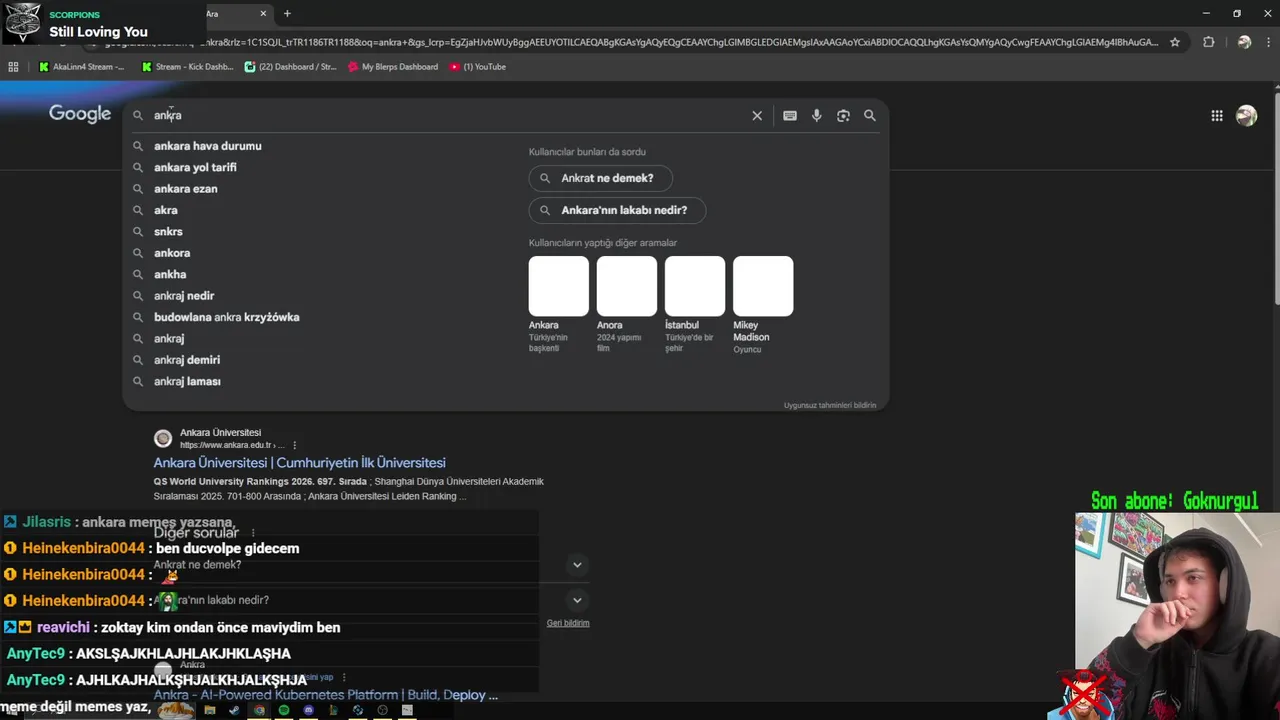Screen dimensions: 1280x720
Task: Close the current 'Ara' tab
Action: [x=263, y=14]
